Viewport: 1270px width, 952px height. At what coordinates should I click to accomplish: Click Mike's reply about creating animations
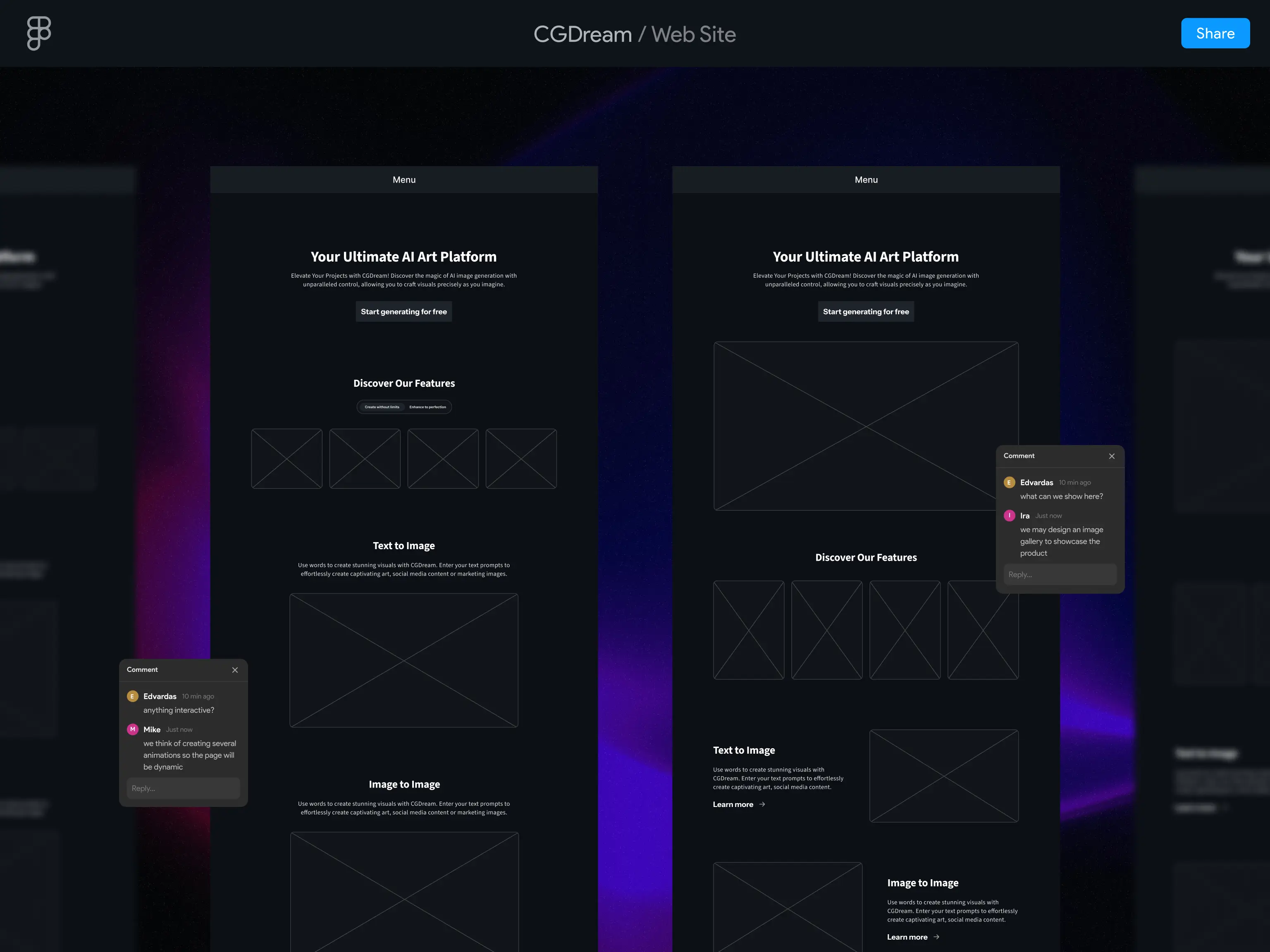(x=189, y=755)
